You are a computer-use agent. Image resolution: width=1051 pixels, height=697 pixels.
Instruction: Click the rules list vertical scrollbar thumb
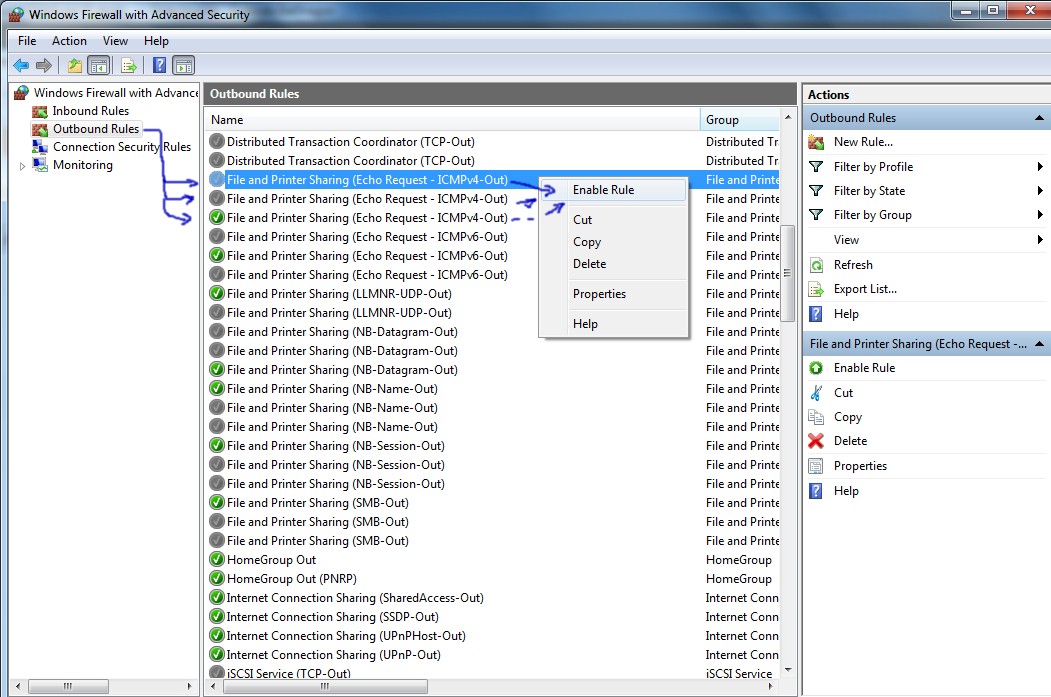coord(788,273)
